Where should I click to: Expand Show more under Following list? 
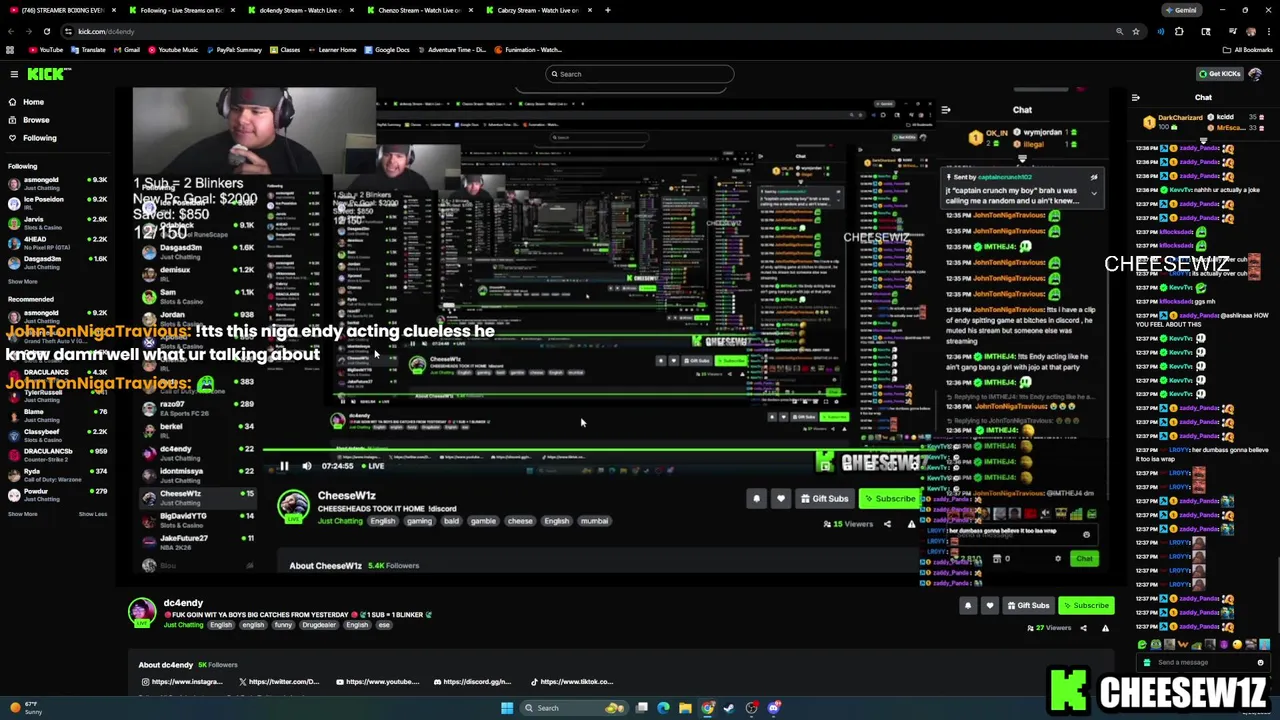[23, 282]
